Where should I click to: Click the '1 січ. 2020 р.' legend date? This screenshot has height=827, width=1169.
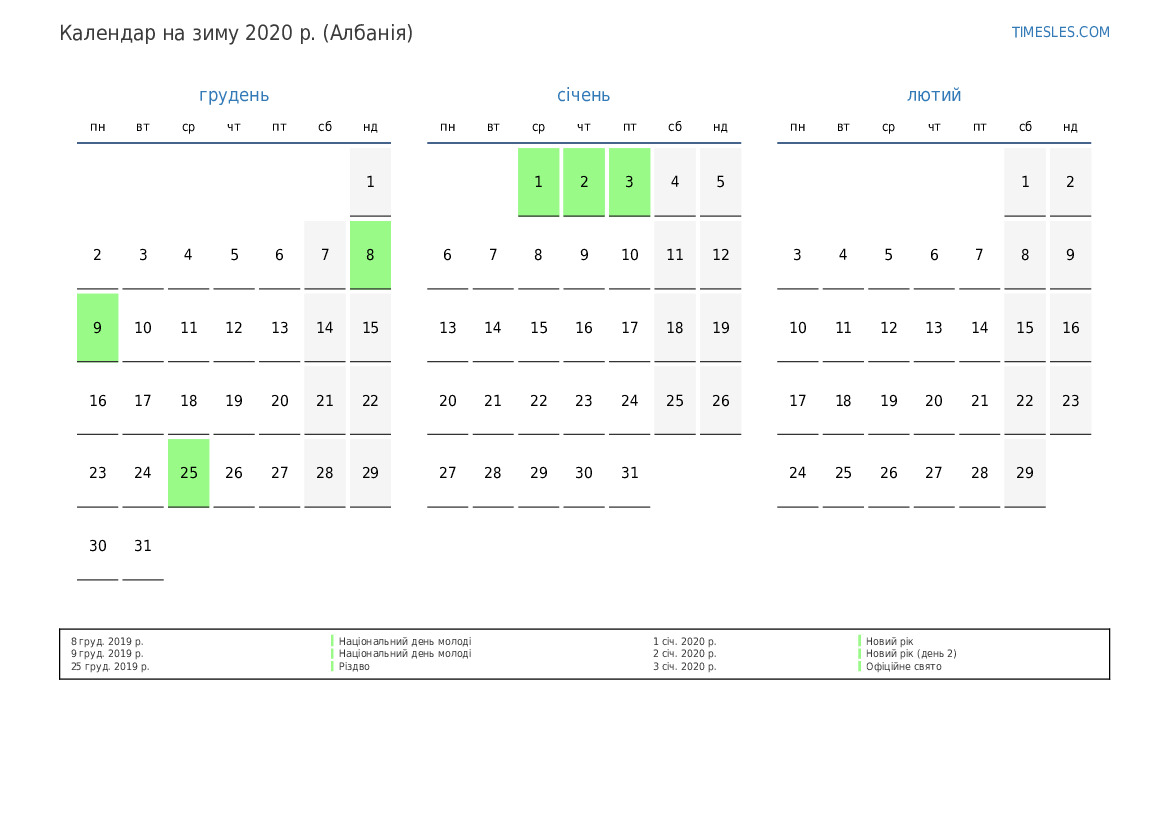tap(684, 642)
